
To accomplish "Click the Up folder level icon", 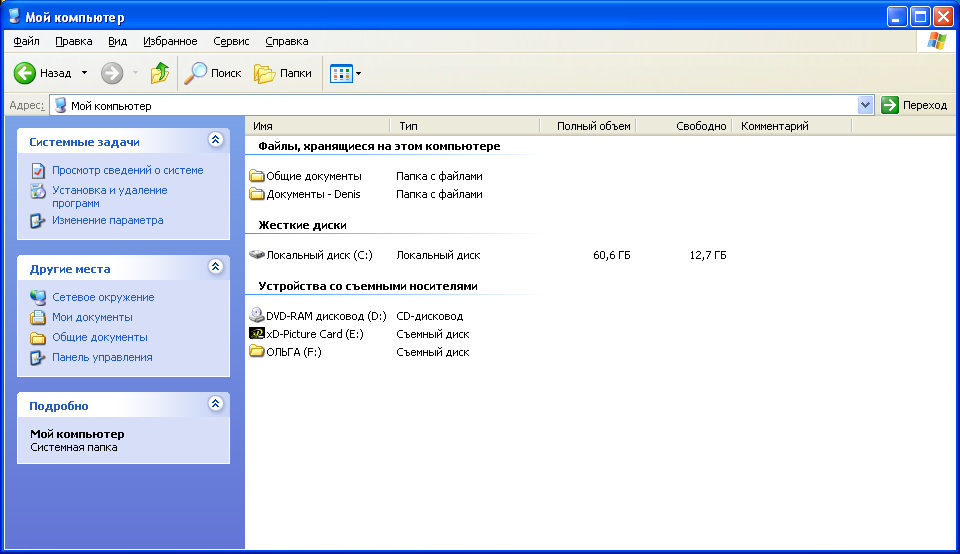I will 160,73.
